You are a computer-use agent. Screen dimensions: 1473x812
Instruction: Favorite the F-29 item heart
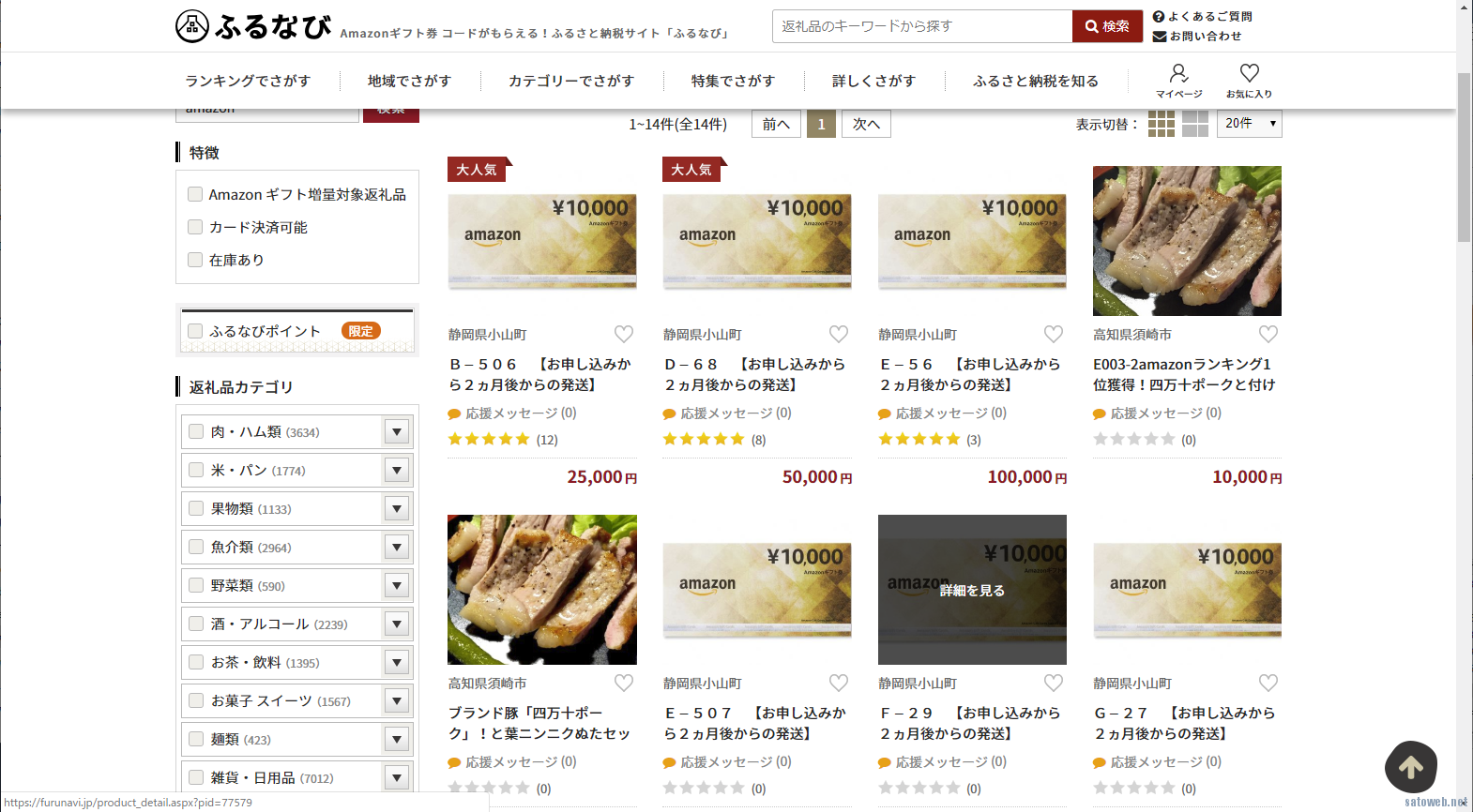point(1054,683)
